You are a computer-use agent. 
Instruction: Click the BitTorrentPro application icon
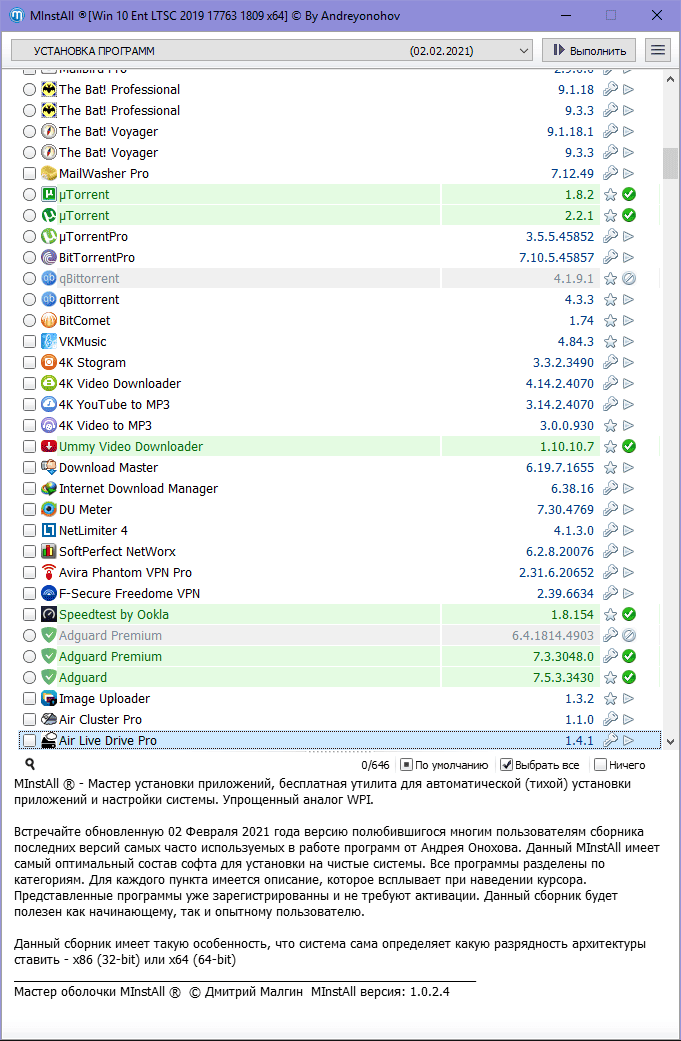tap(48, 258)
